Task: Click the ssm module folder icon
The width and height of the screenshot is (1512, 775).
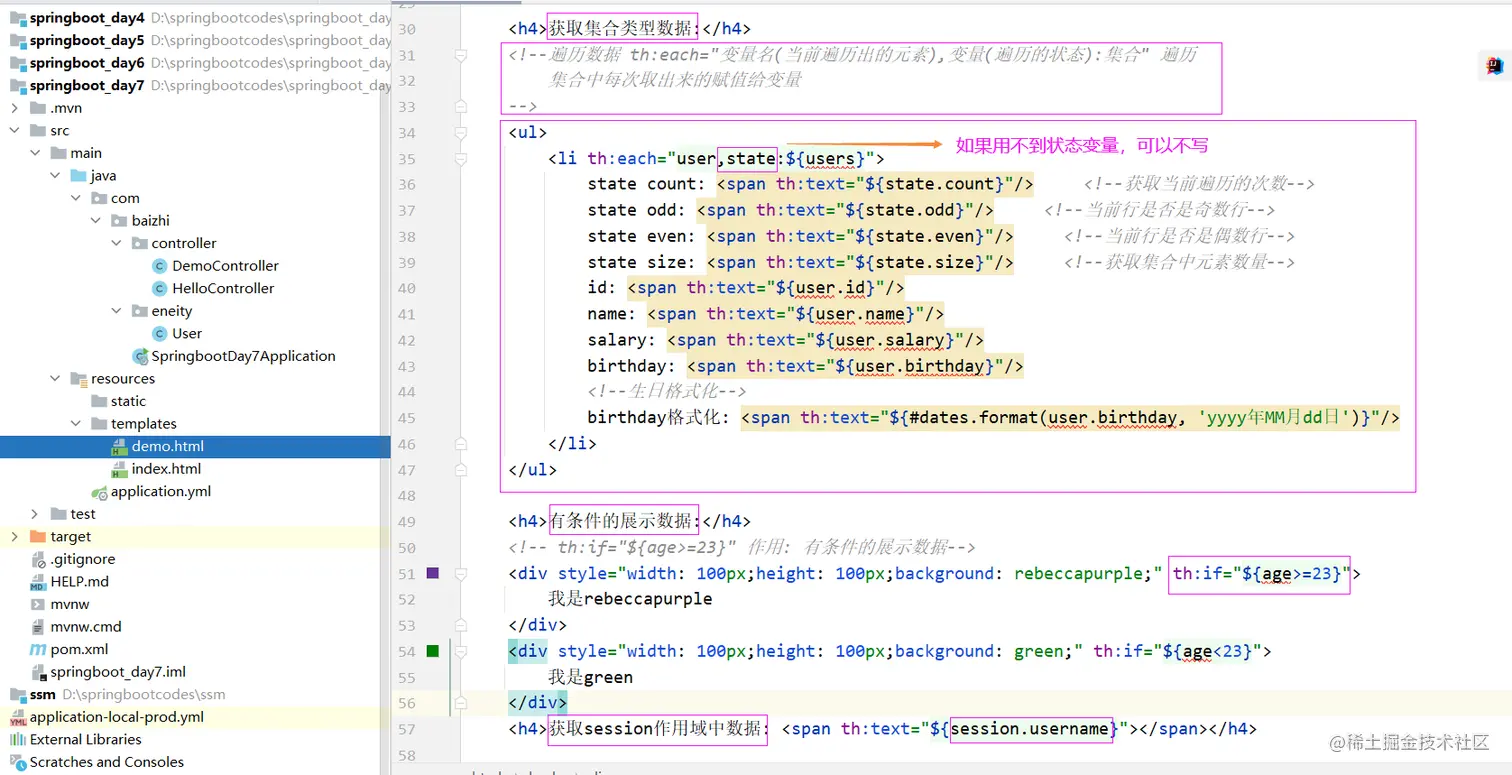Action: [x=17, y=694]
